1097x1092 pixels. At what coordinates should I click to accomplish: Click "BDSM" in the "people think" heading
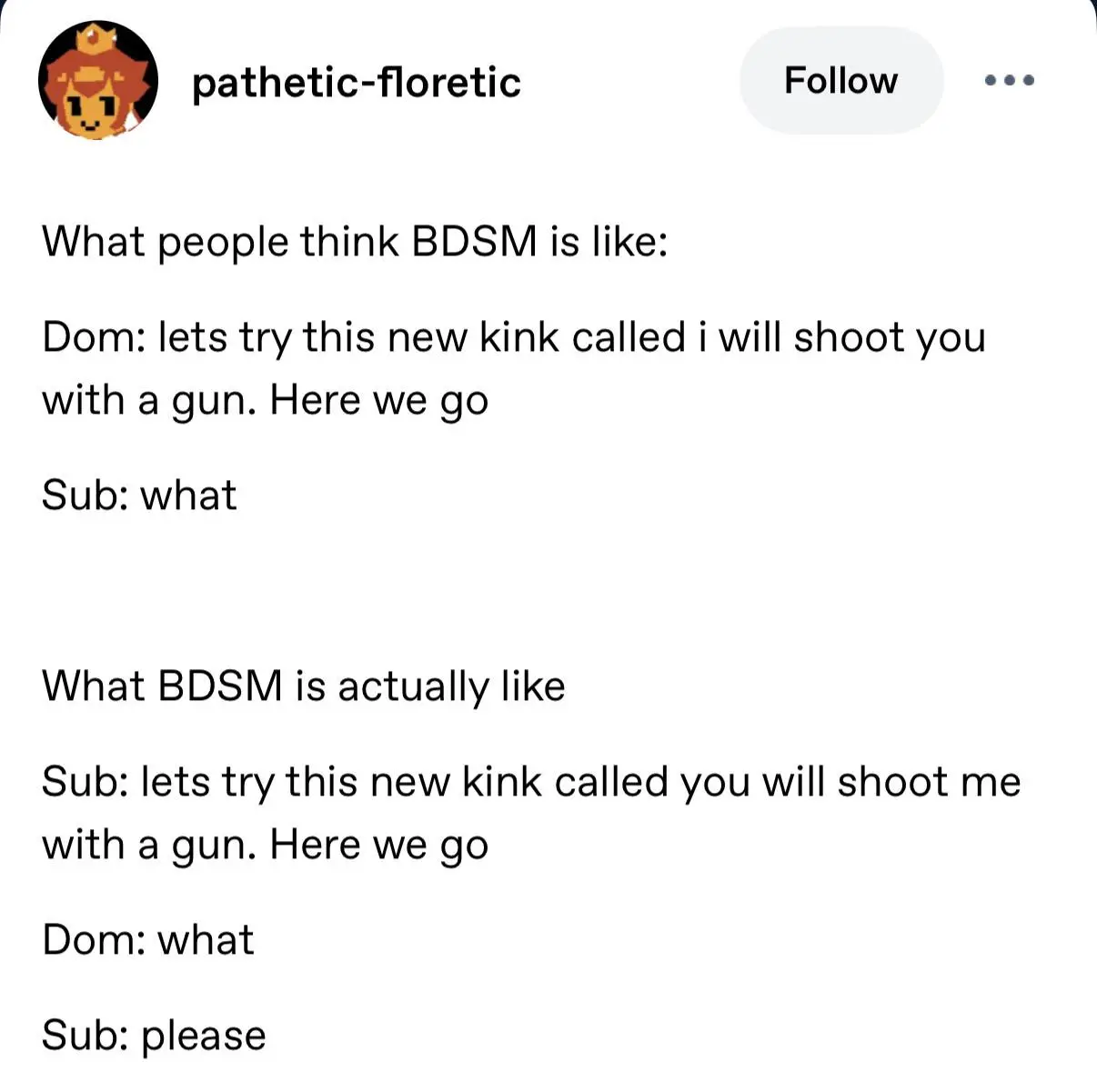click(474, 243)
